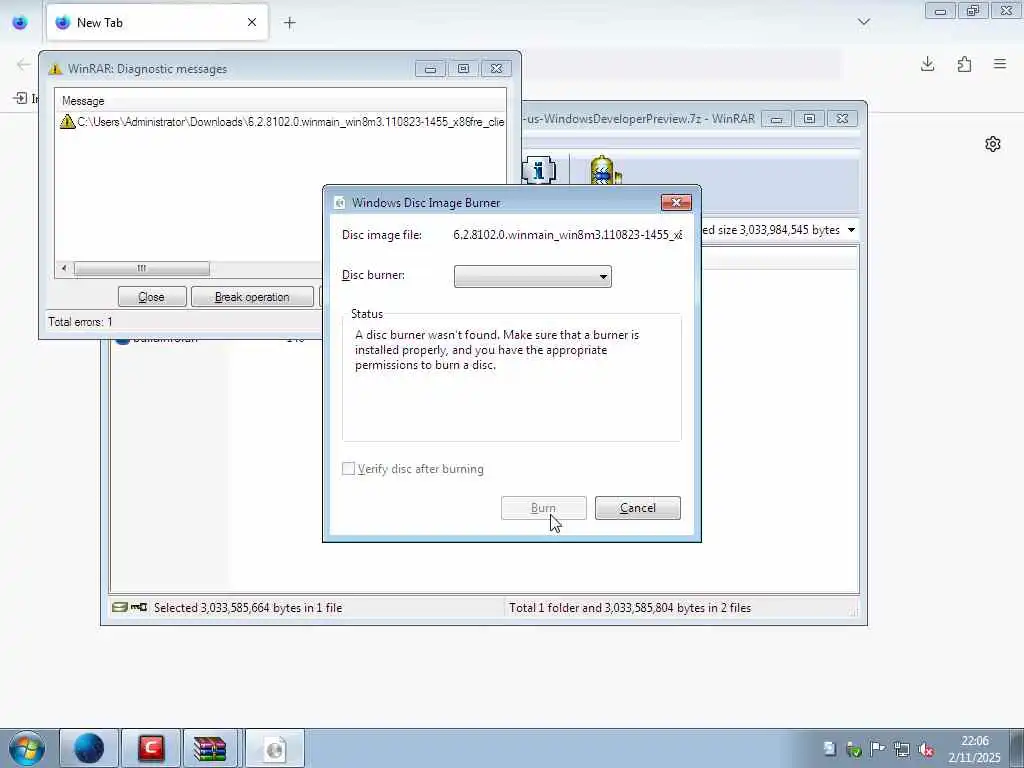The height and width of the screenshot is (768, 1024).
Task: Click warning icon in WinRAR Diagnostic messages title
Action: click(56, 69)
